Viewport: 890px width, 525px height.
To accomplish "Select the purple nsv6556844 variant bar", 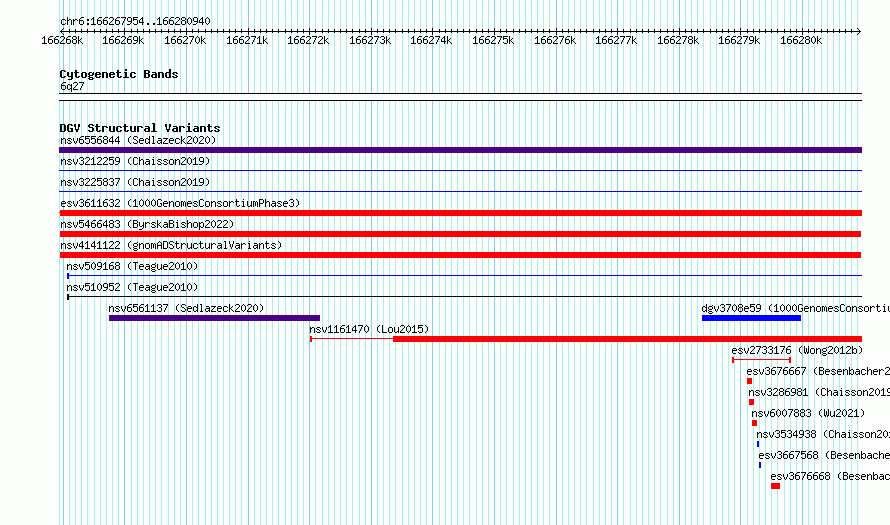I will [x=460, y=150].
